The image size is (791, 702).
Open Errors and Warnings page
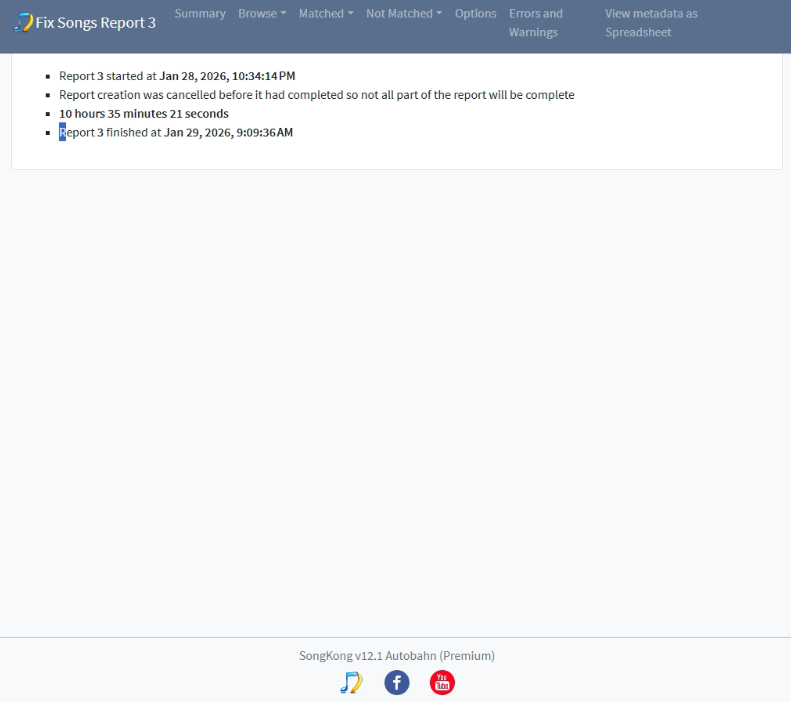coord(535,23)
